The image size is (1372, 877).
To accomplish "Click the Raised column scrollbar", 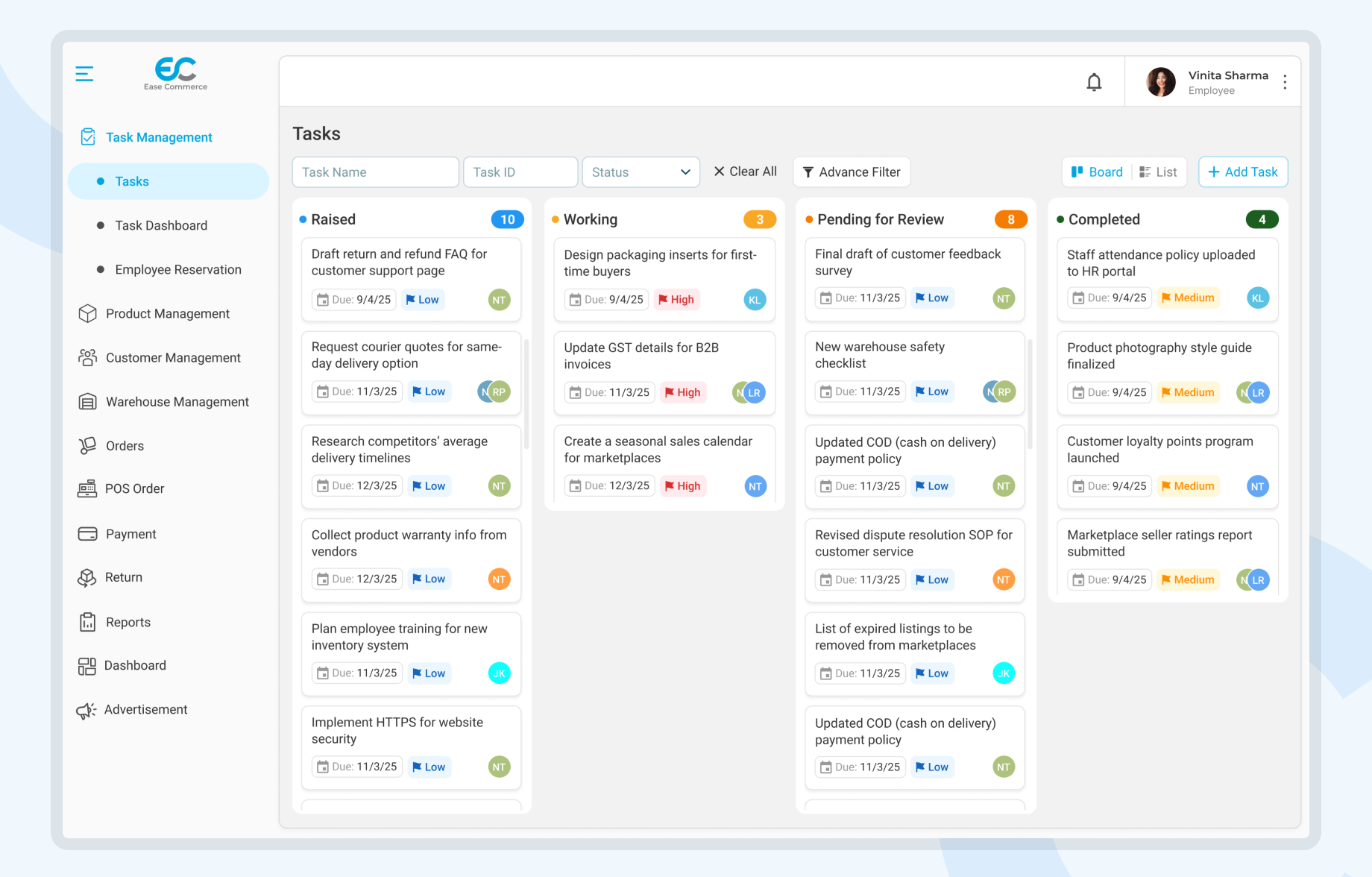I will [526, 394].
